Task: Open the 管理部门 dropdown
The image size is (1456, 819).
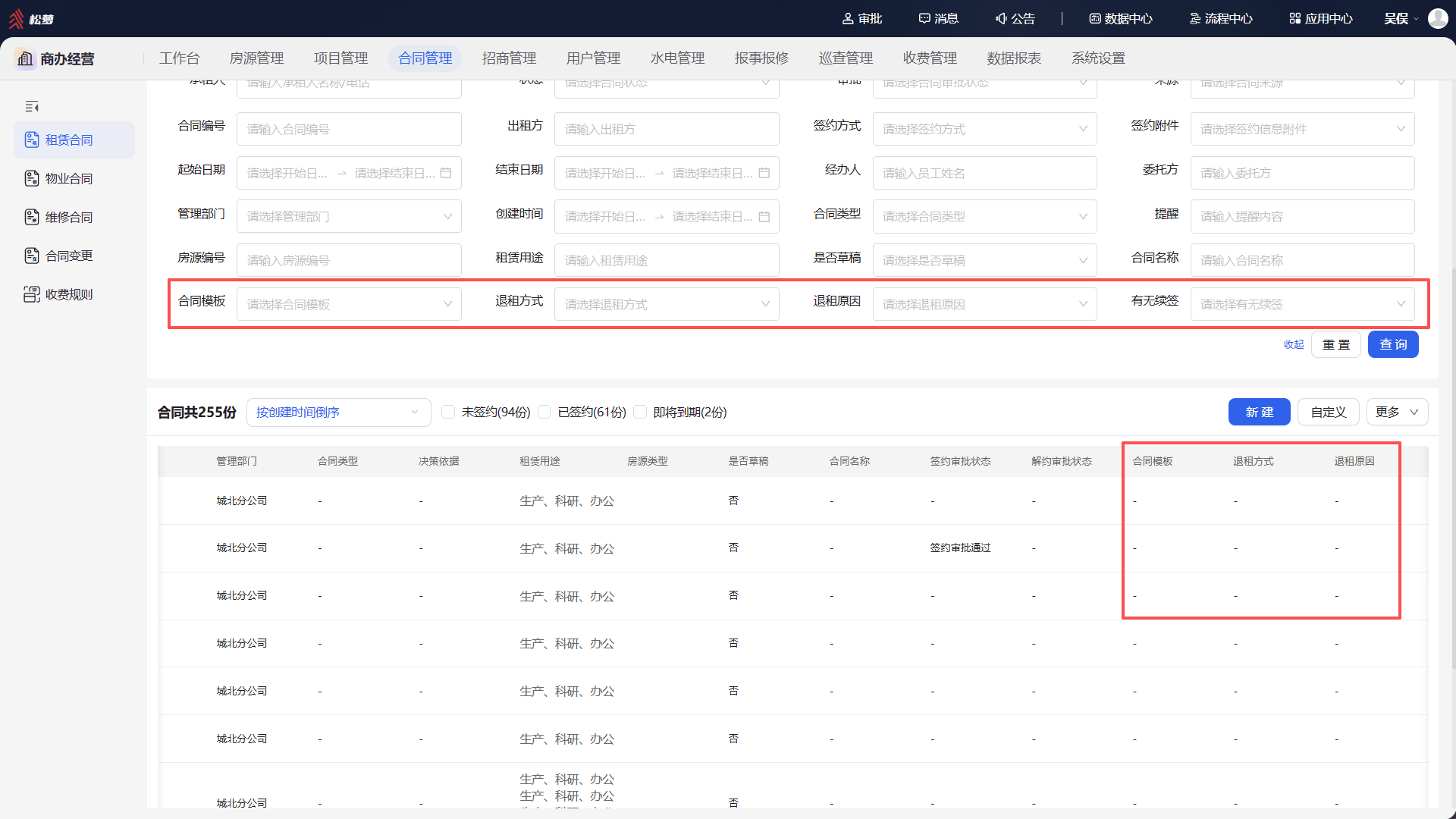Action: (x=349, y=216)
